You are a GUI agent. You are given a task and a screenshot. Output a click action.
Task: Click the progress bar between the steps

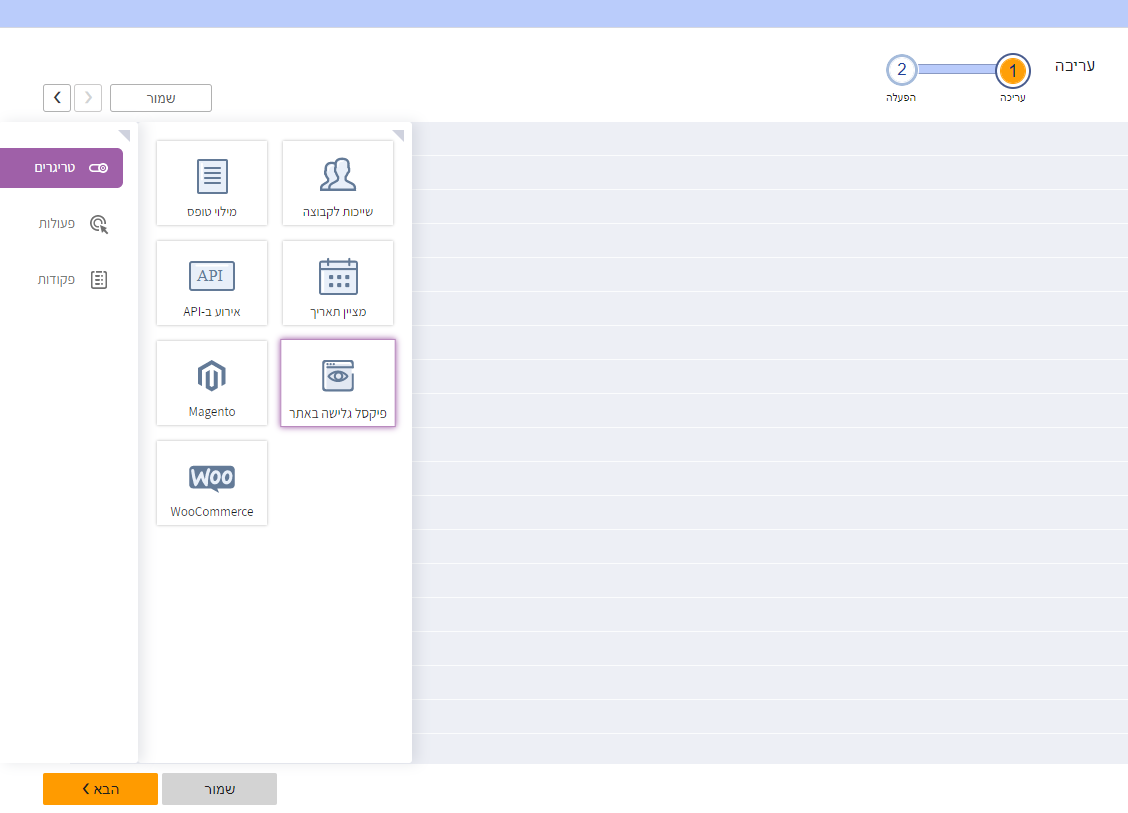[x=957, y=70]
